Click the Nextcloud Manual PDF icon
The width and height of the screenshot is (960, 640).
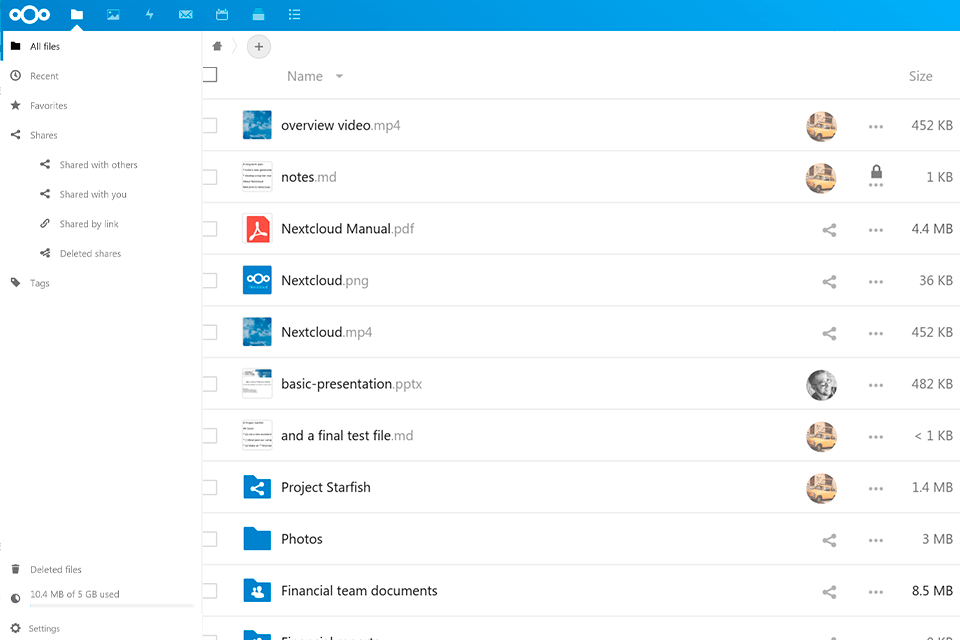pyautogui.click(x=257, y=229)
